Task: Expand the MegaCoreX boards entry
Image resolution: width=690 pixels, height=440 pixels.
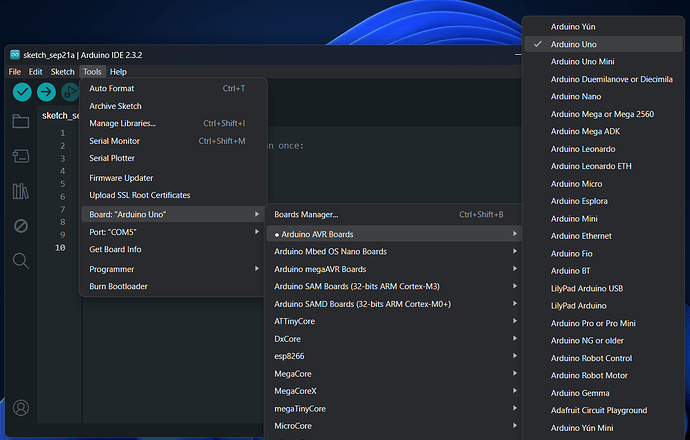Action: 394,391
